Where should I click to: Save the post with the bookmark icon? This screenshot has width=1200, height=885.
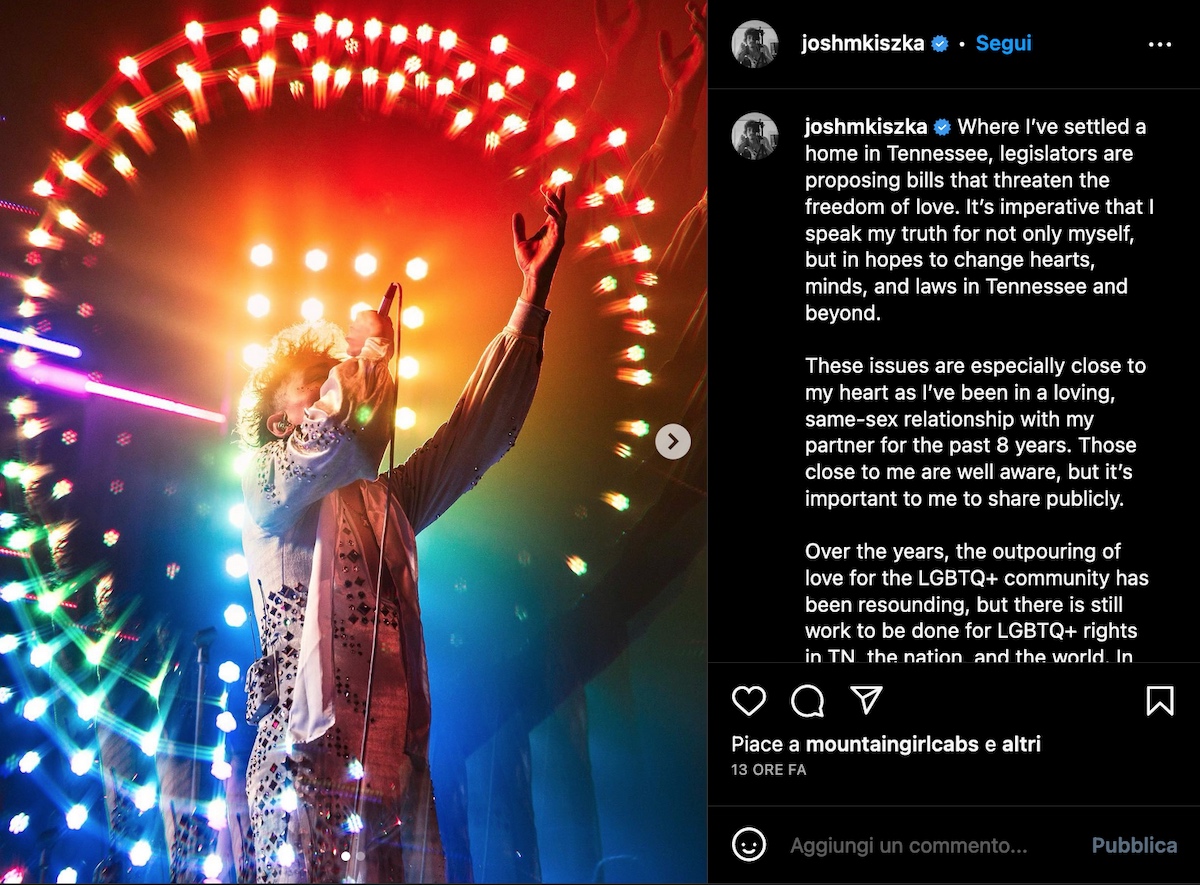pos(1160,701)
